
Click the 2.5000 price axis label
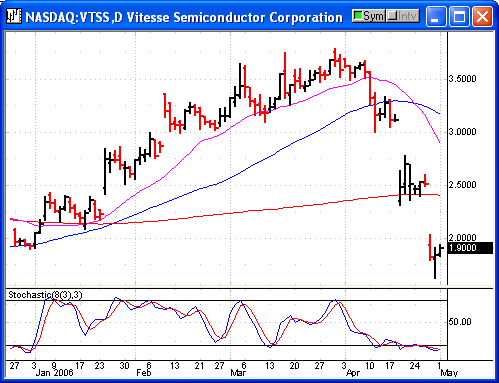[x=462, y=185]
